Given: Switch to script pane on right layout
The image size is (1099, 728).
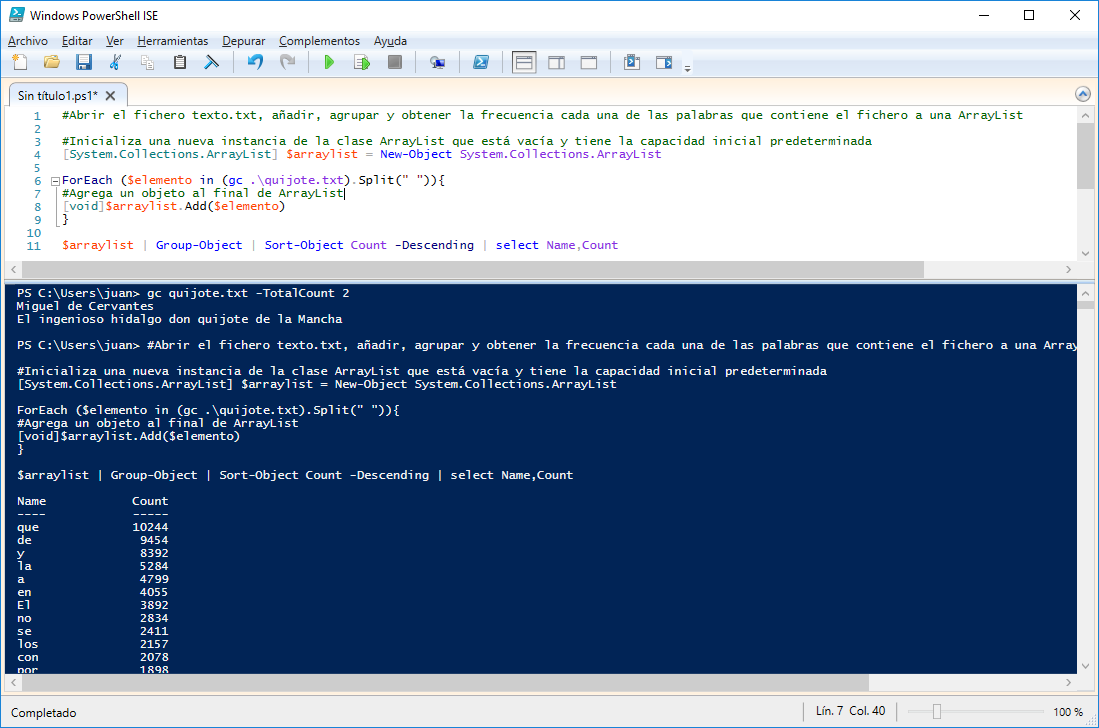Looking at the screenshot, I should pos(556,63).
